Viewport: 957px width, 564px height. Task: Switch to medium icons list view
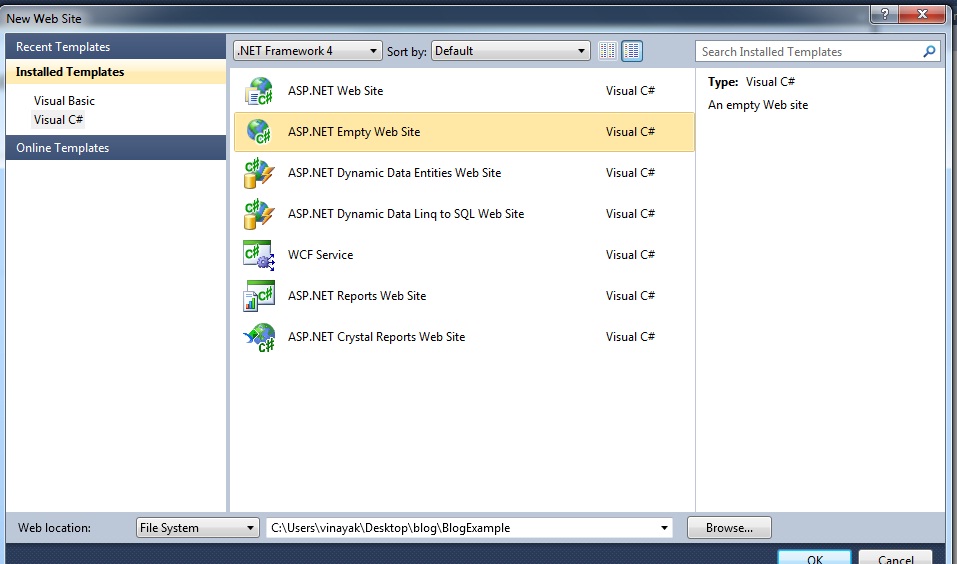click(632, 51)
